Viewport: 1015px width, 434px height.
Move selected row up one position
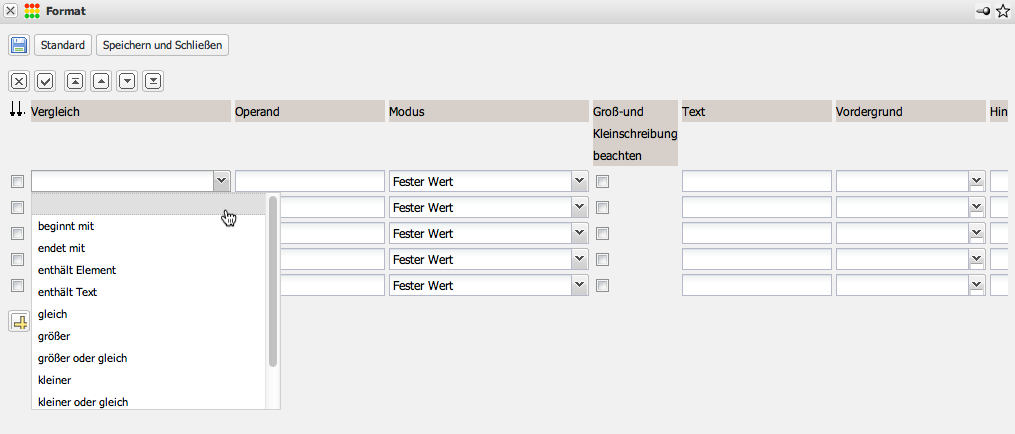(101, 81)
